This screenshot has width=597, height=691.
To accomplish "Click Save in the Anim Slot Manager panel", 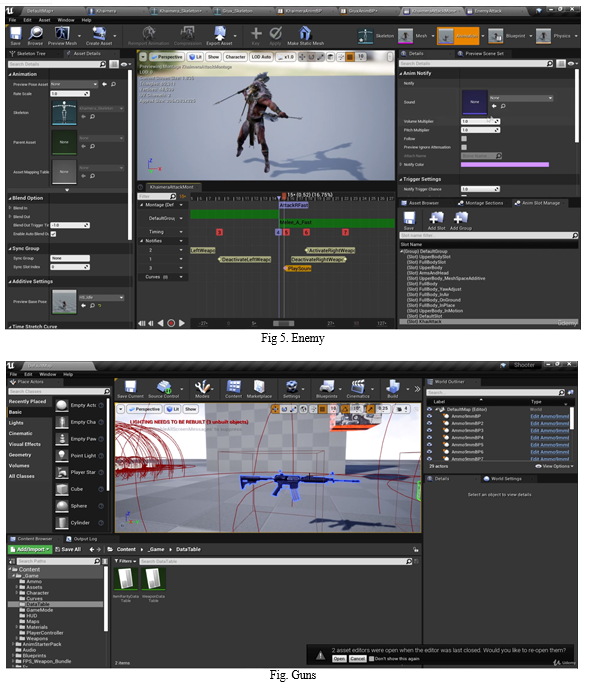I will coord(409,218).
